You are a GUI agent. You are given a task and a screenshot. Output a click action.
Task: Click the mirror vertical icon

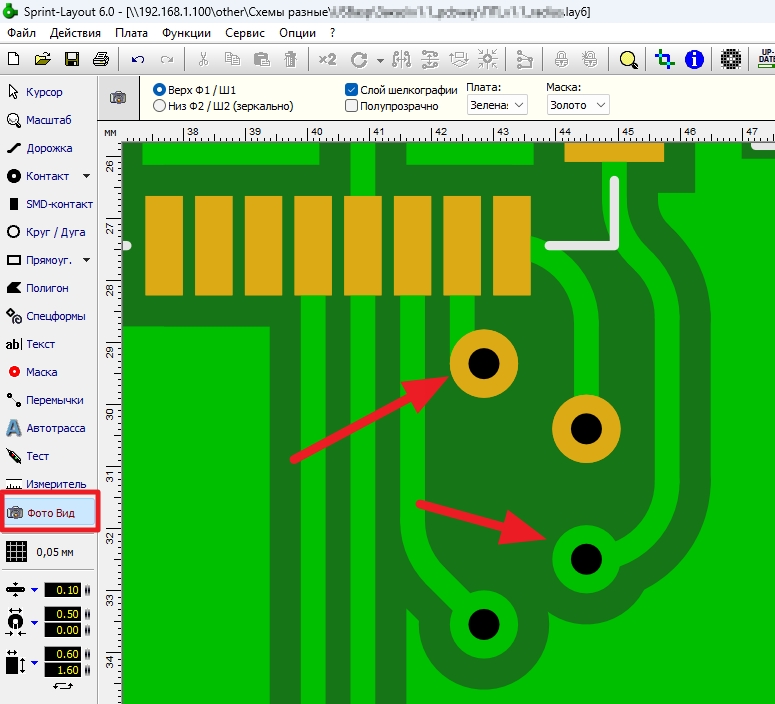click(x=430, y=59)
